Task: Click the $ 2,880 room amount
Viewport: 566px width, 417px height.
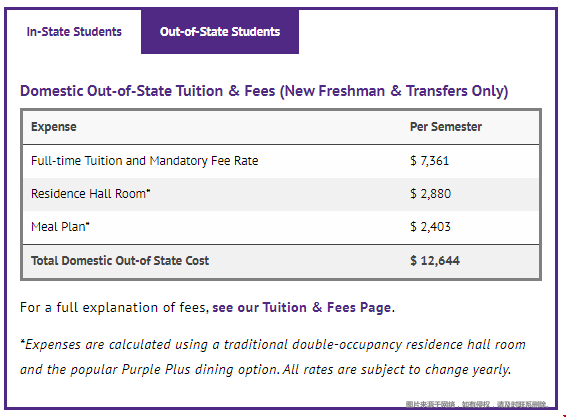Action: click(430, 194)
